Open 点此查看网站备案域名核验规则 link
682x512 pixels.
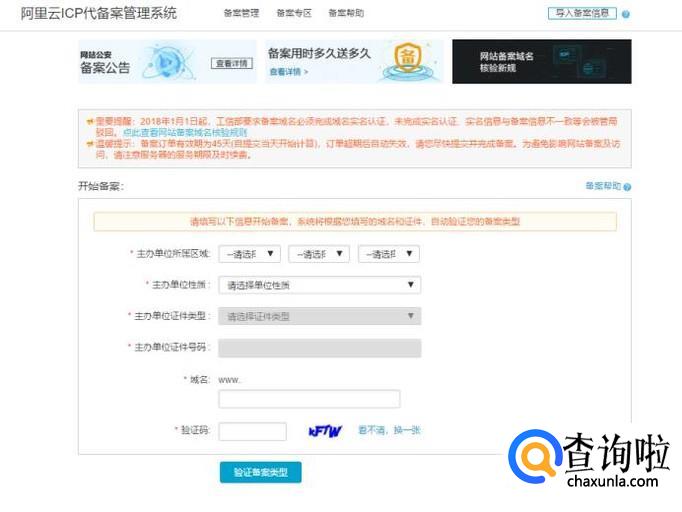(x=185, y=132)
